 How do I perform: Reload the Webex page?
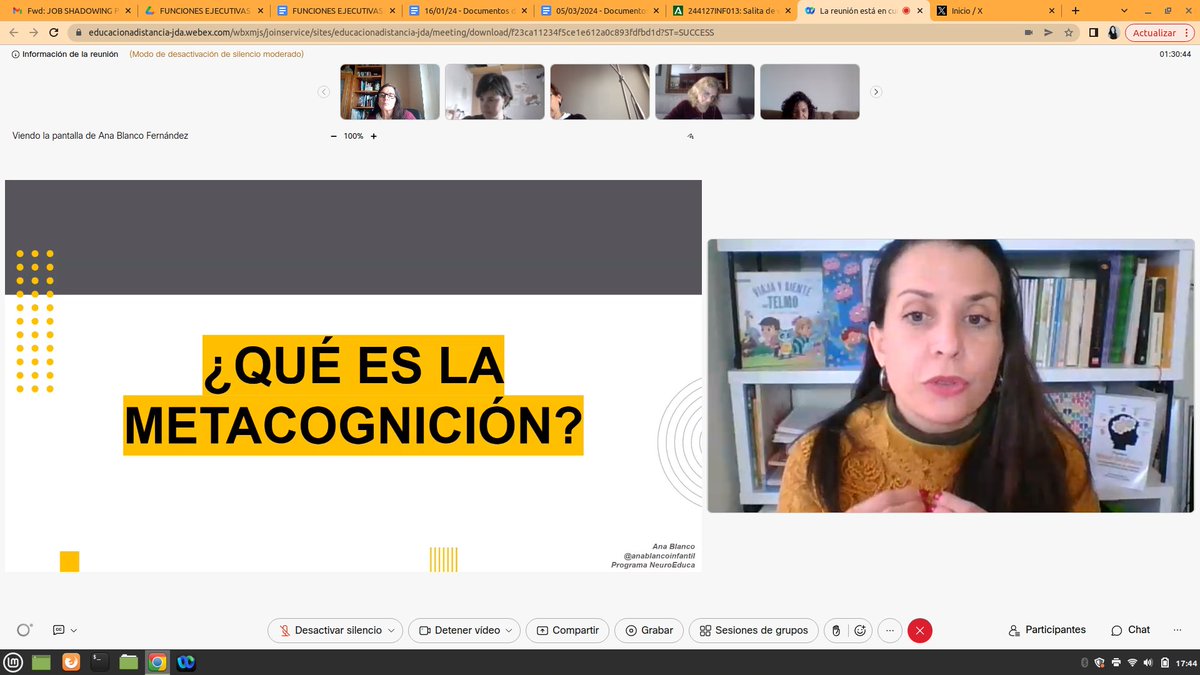point(54,32)
